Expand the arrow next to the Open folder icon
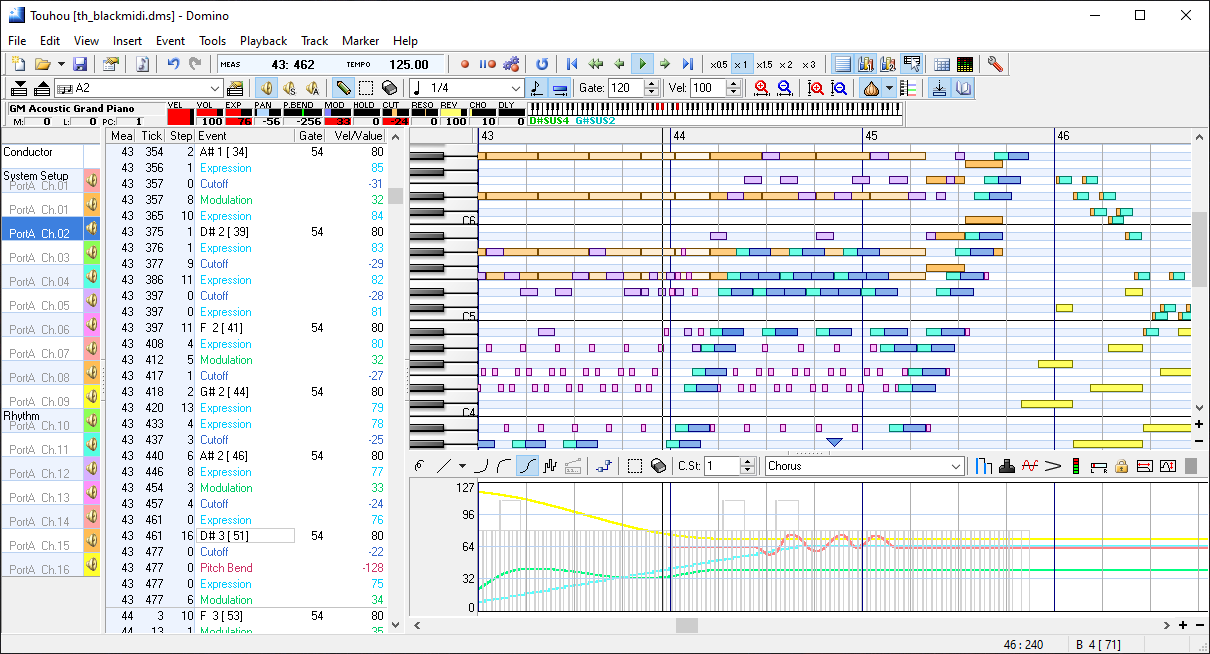 pos(59,64)
